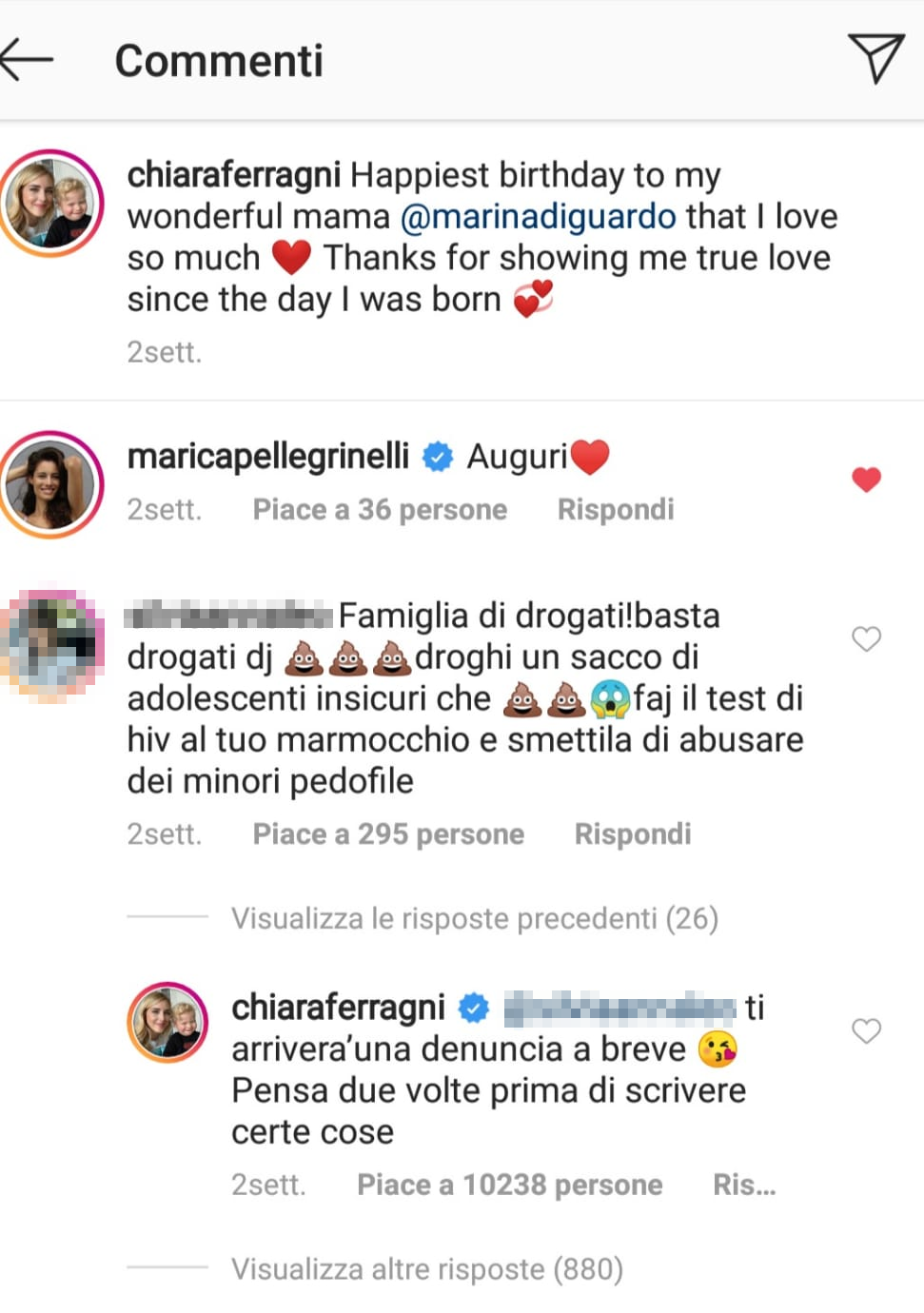Open chiaraferragni username in the reply
This screenshot has height=1313, width=924.
[x=338, y=1007]
